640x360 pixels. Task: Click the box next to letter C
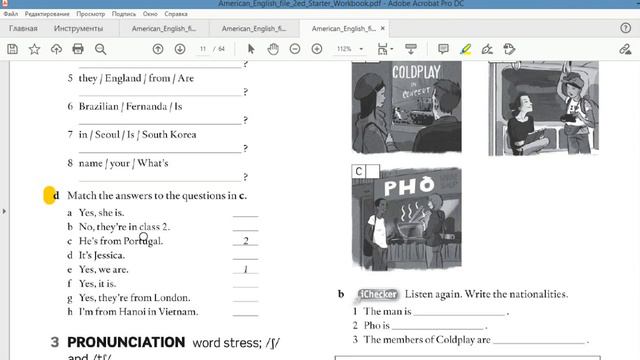click(x=373, y=171)
